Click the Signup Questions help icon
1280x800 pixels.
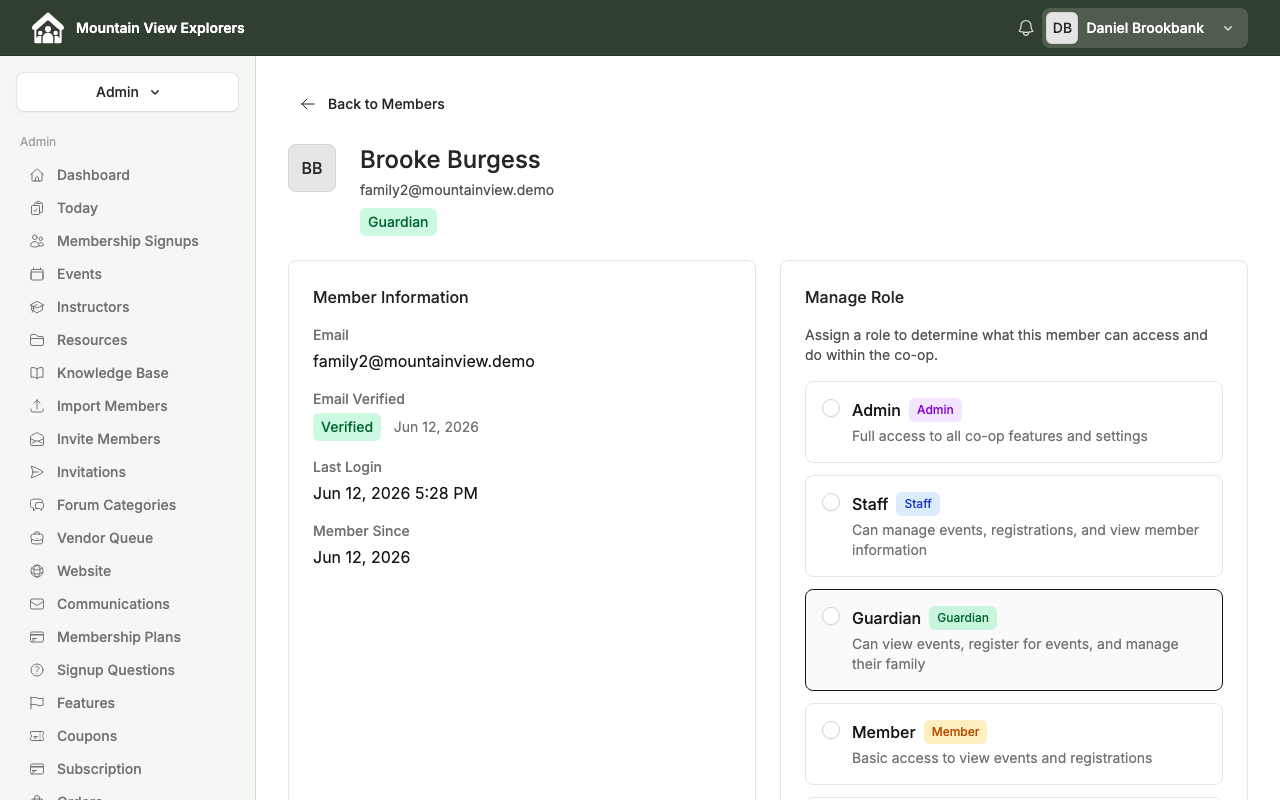[37, 670]
